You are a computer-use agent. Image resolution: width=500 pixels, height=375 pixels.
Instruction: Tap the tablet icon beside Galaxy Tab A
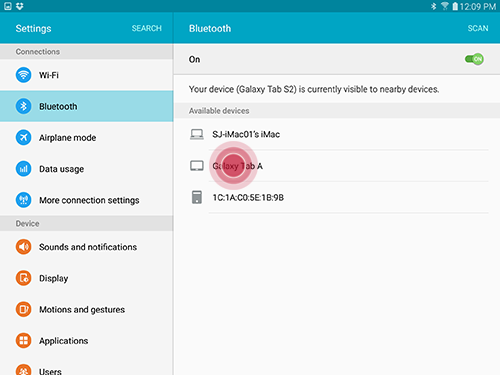point(197,166)
